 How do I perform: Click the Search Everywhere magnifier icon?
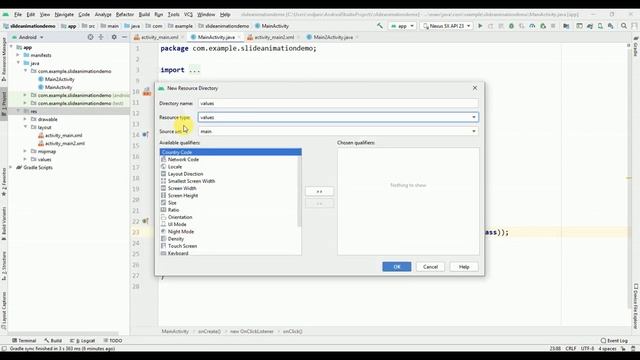tap(624, 26)
